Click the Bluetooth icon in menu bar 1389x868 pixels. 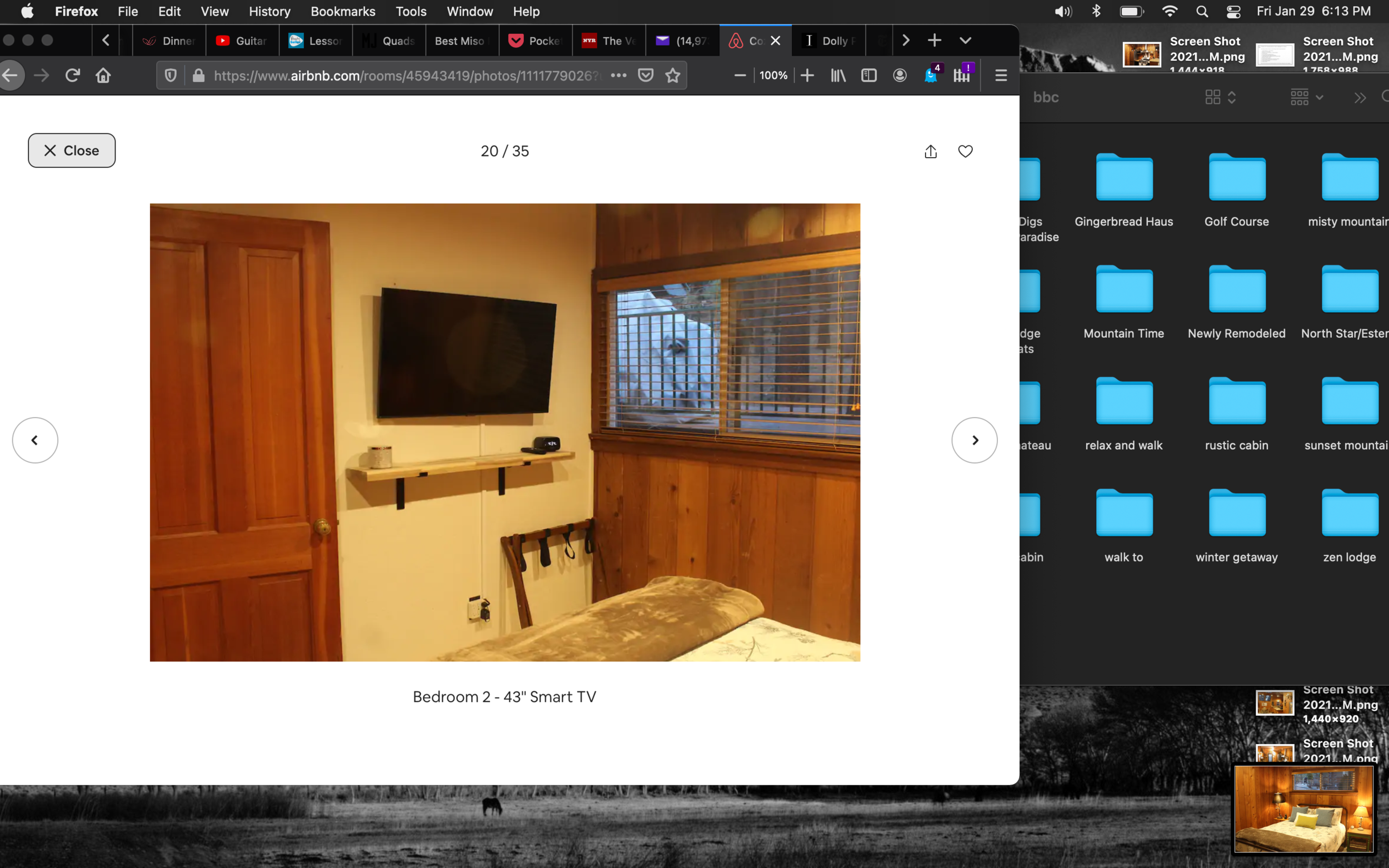pos(1097,12)
